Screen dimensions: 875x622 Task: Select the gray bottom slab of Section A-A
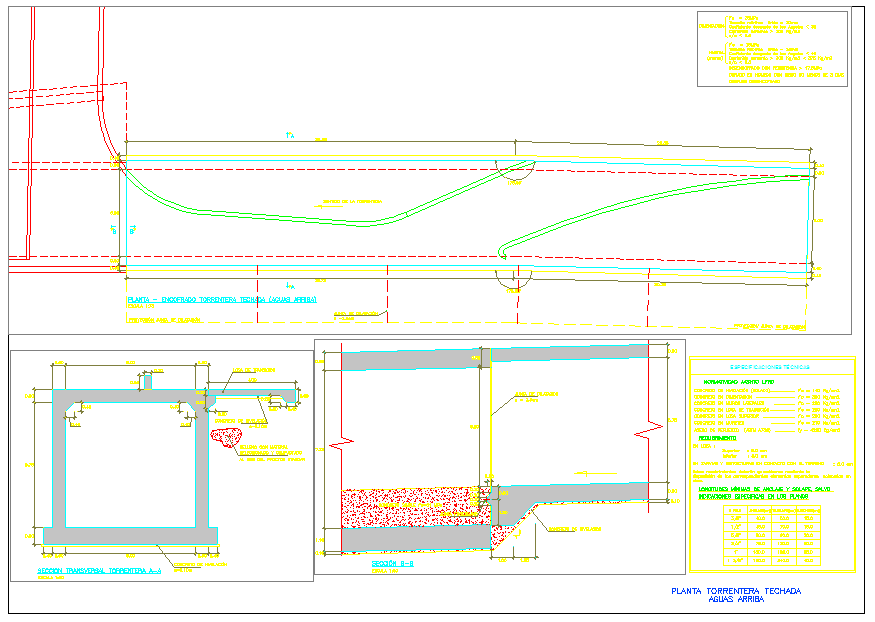coord(131,536)
